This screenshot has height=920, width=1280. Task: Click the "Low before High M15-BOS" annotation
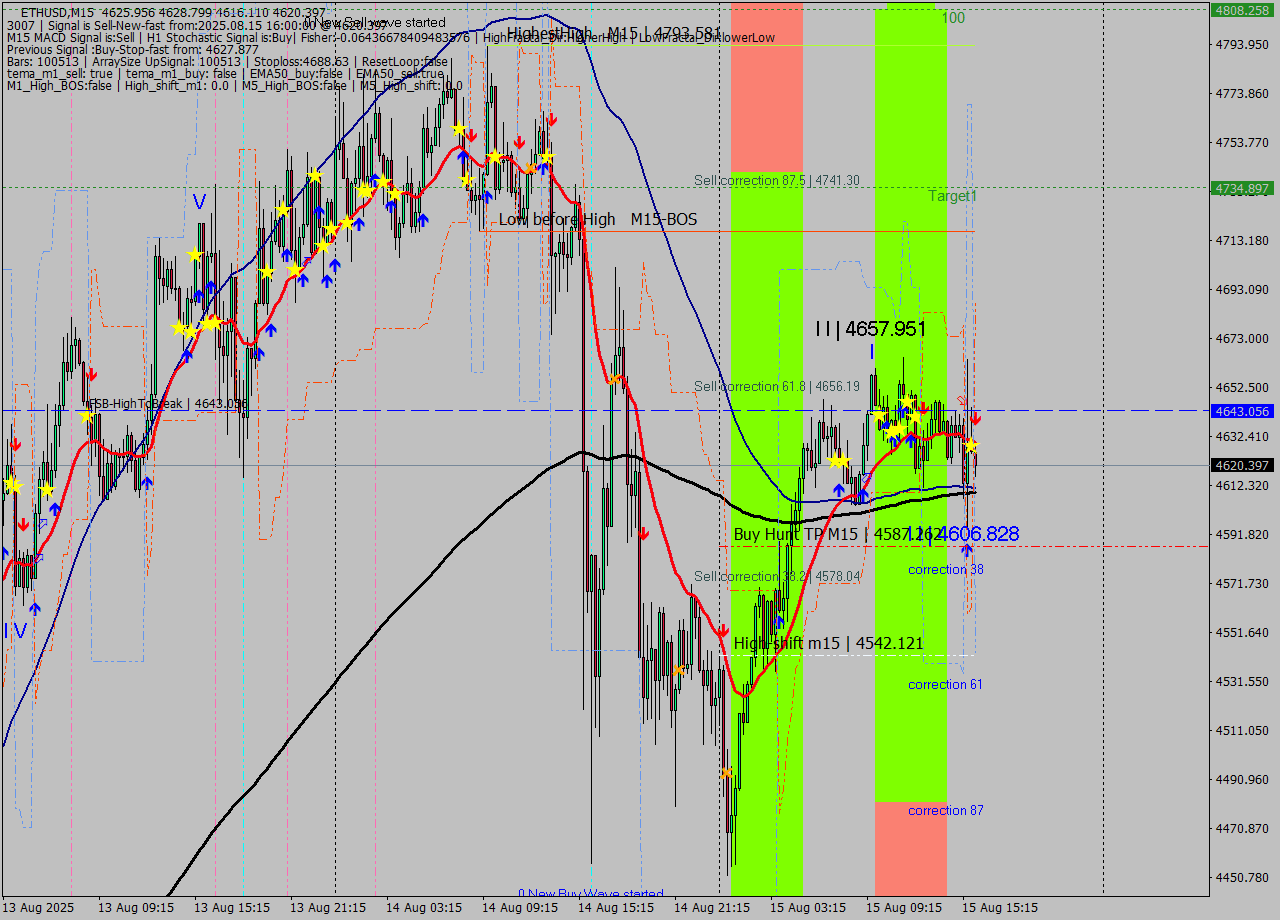pos(600,219)
